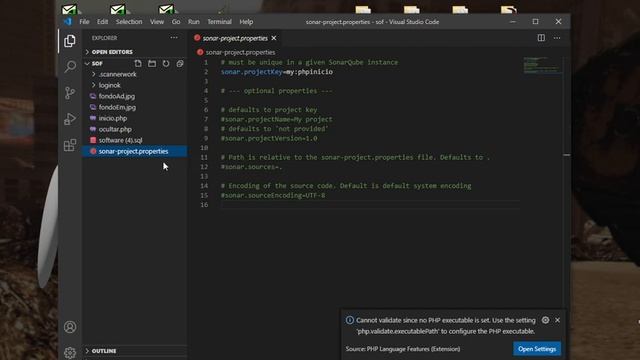Screen dimensions: 640x360
Task: Click the VS Code logo icon
Action: pos(67,22)
